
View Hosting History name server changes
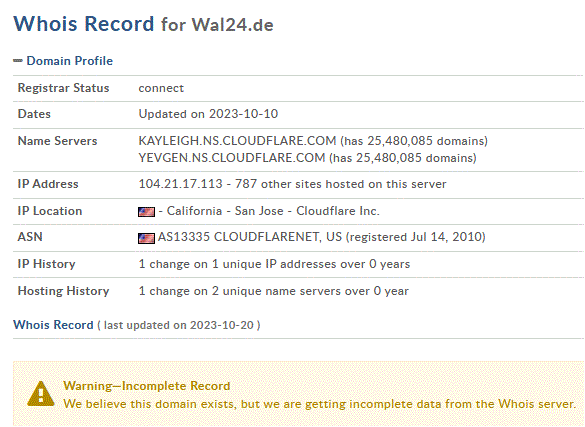(x=273, y=291)
